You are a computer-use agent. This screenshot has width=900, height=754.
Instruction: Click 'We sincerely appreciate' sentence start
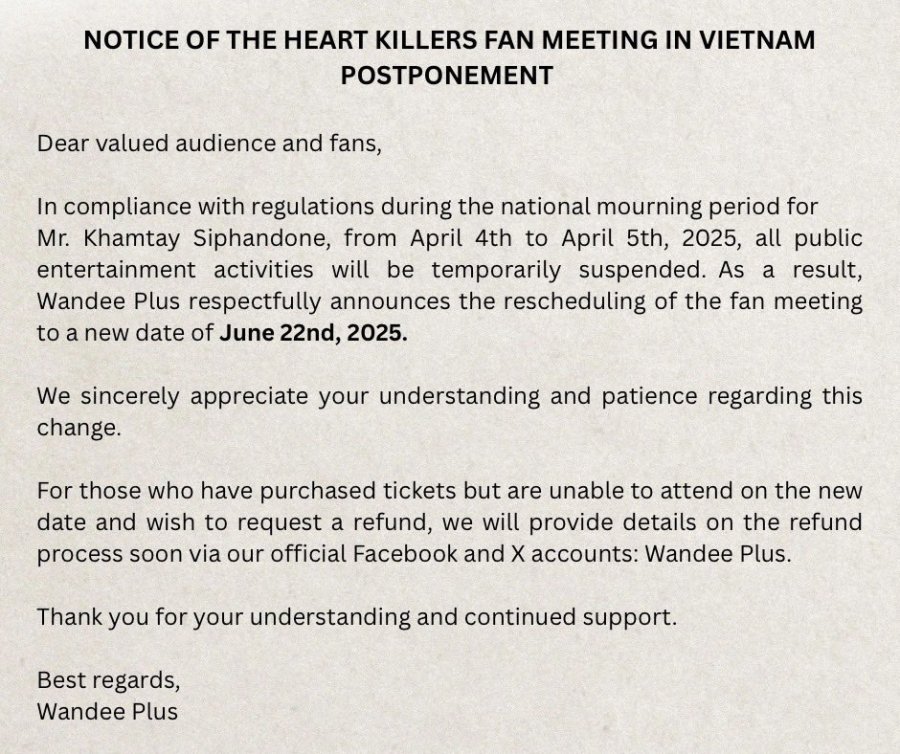click(173, 396)
